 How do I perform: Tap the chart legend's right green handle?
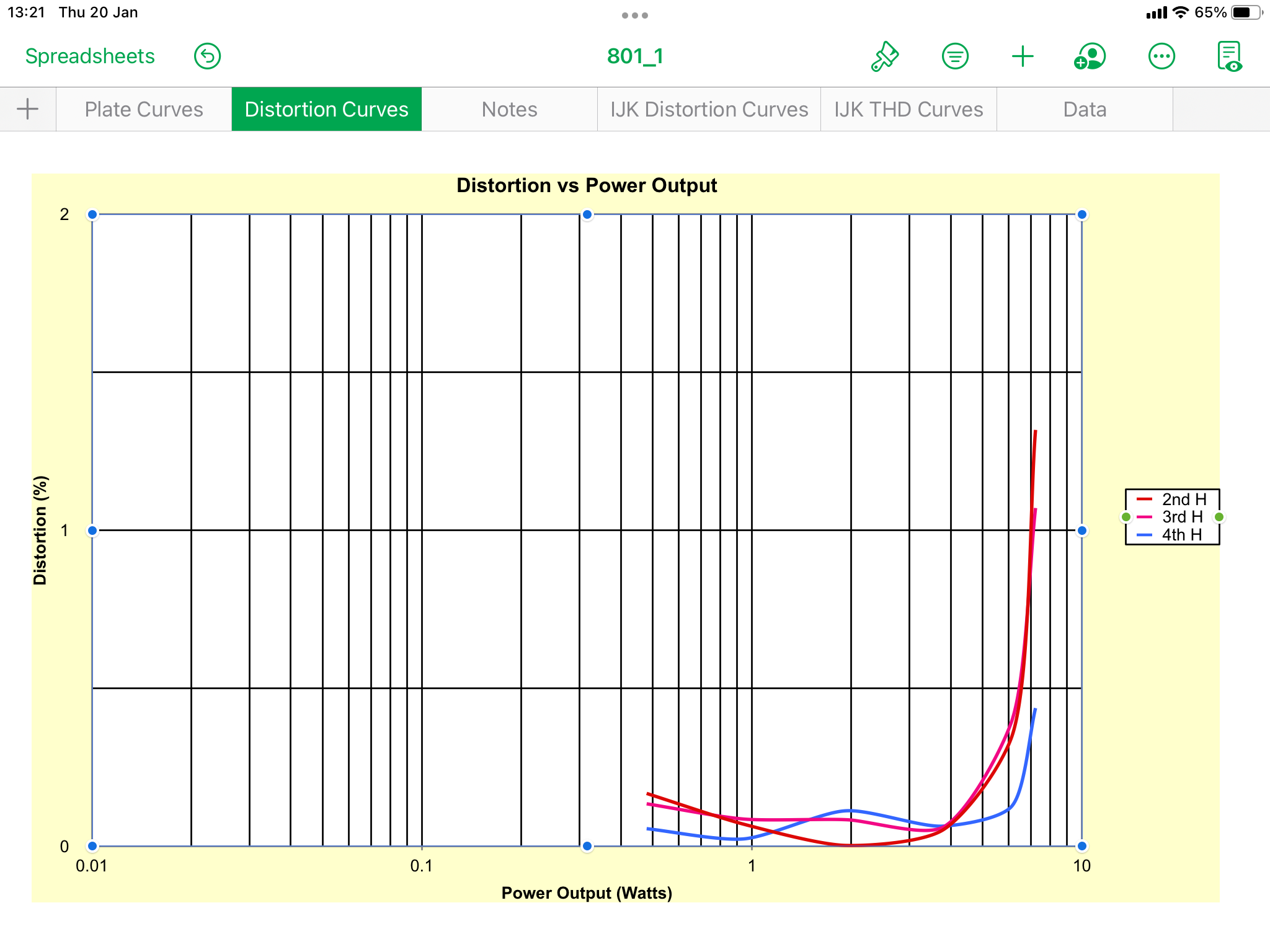(x=1219, y=517)
